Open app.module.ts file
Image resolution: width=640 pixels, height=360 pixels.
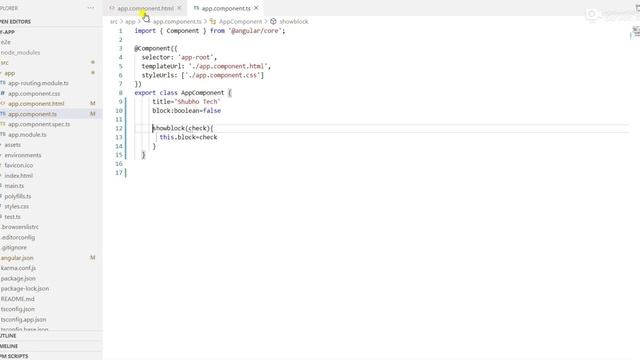click(27, 135)
